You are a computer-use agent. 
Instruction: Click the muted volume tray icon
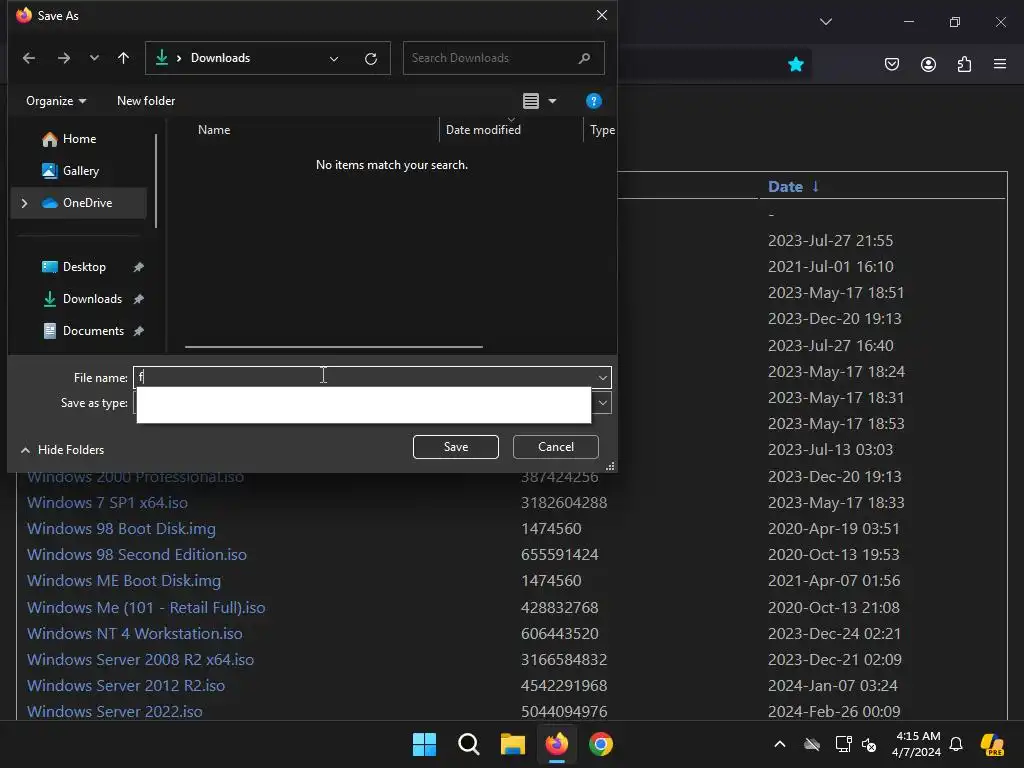coord(869,744)
